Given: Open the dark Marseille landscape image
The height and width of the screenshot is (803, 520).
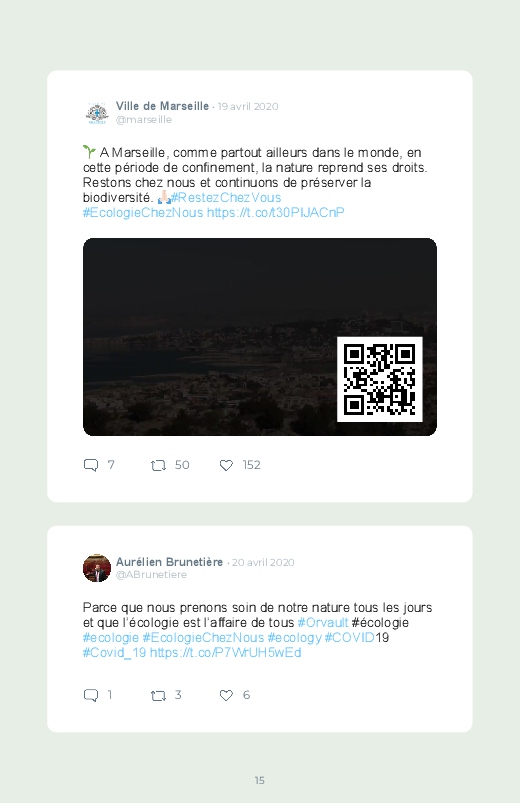Looking at the screenshot, I should tap(260, 337).
